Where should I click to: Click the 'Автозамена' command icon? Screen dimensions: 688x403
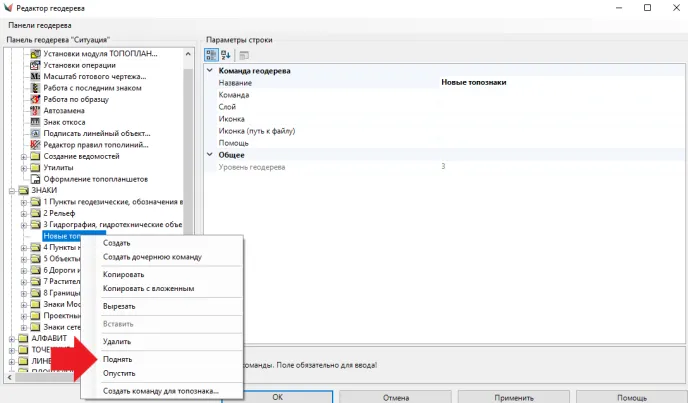36,110
